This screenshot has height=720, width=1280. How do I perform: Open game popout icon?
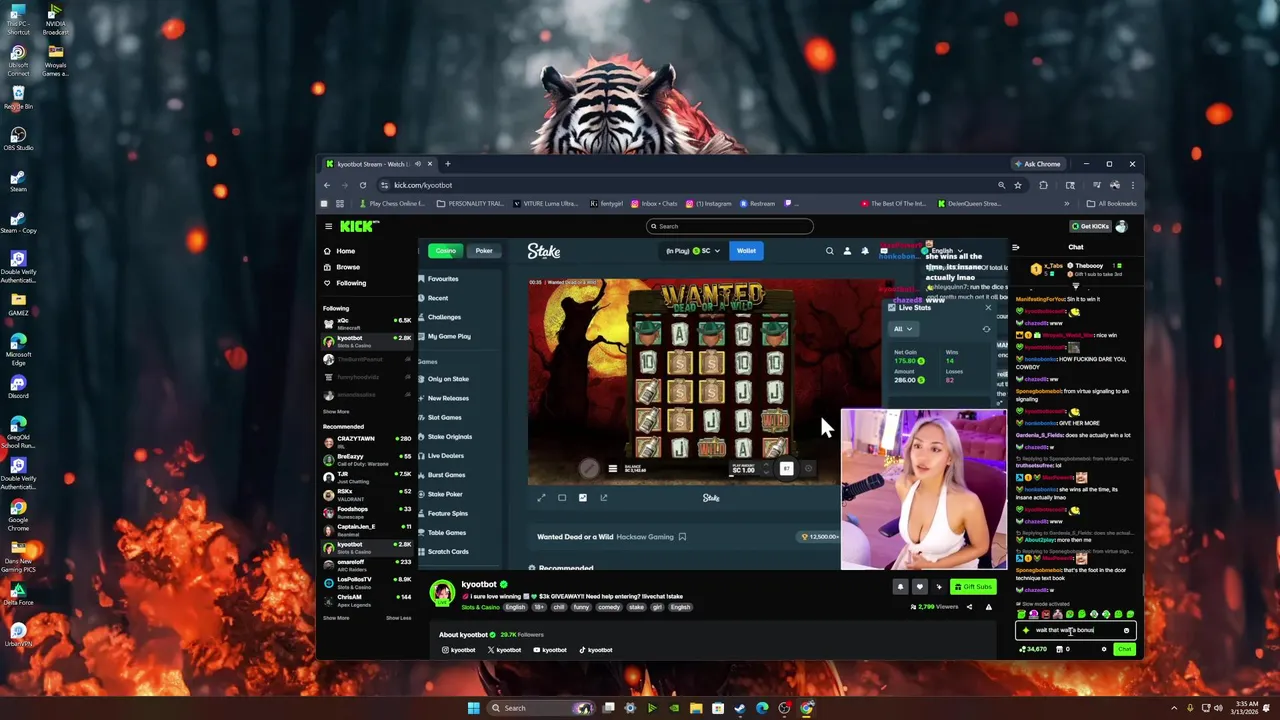tap(604, 498)
